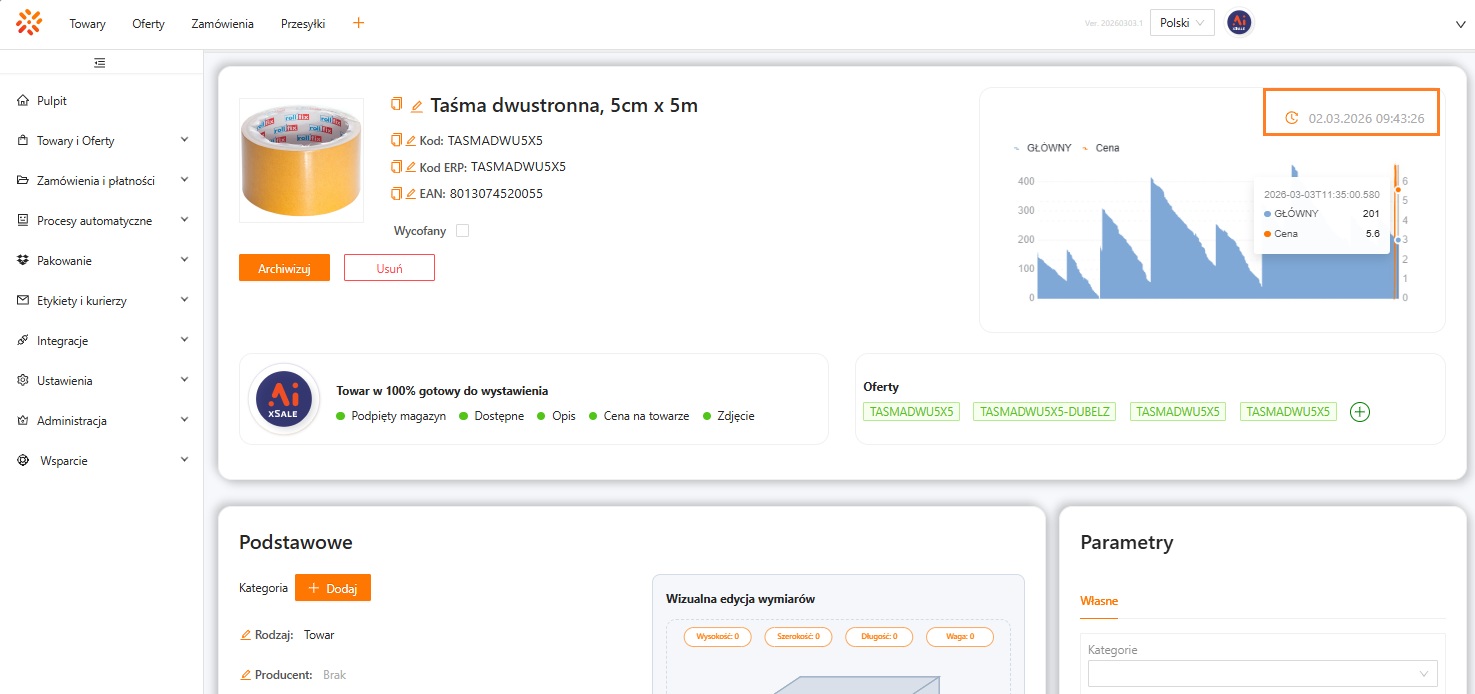
Task: Open the Zamówienia top menu item
Action: (222, 24)
